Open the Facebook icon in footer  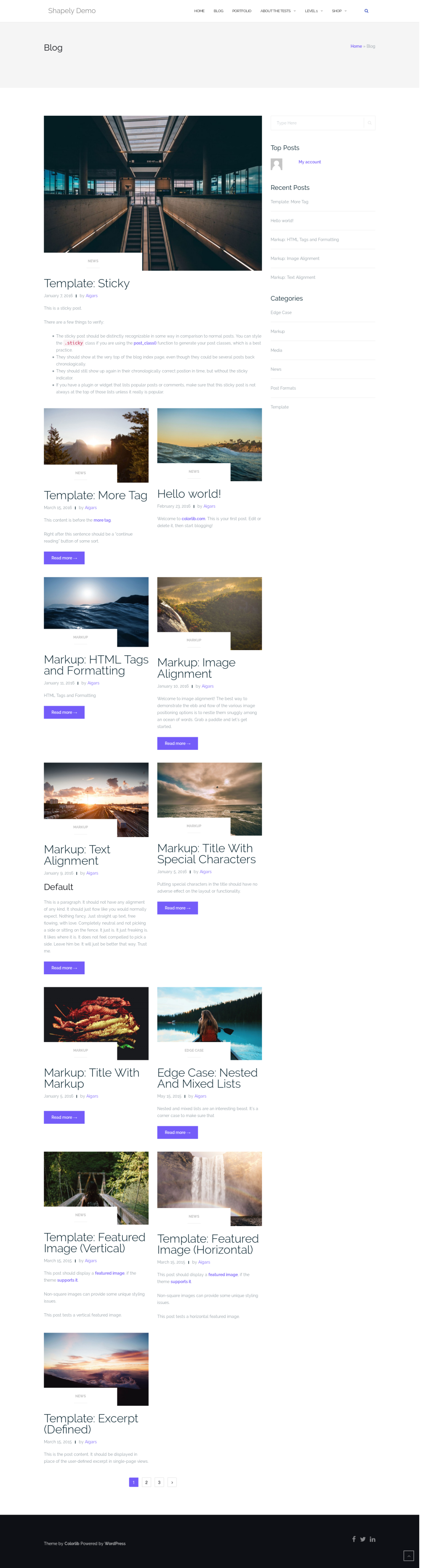[354, 1539]
